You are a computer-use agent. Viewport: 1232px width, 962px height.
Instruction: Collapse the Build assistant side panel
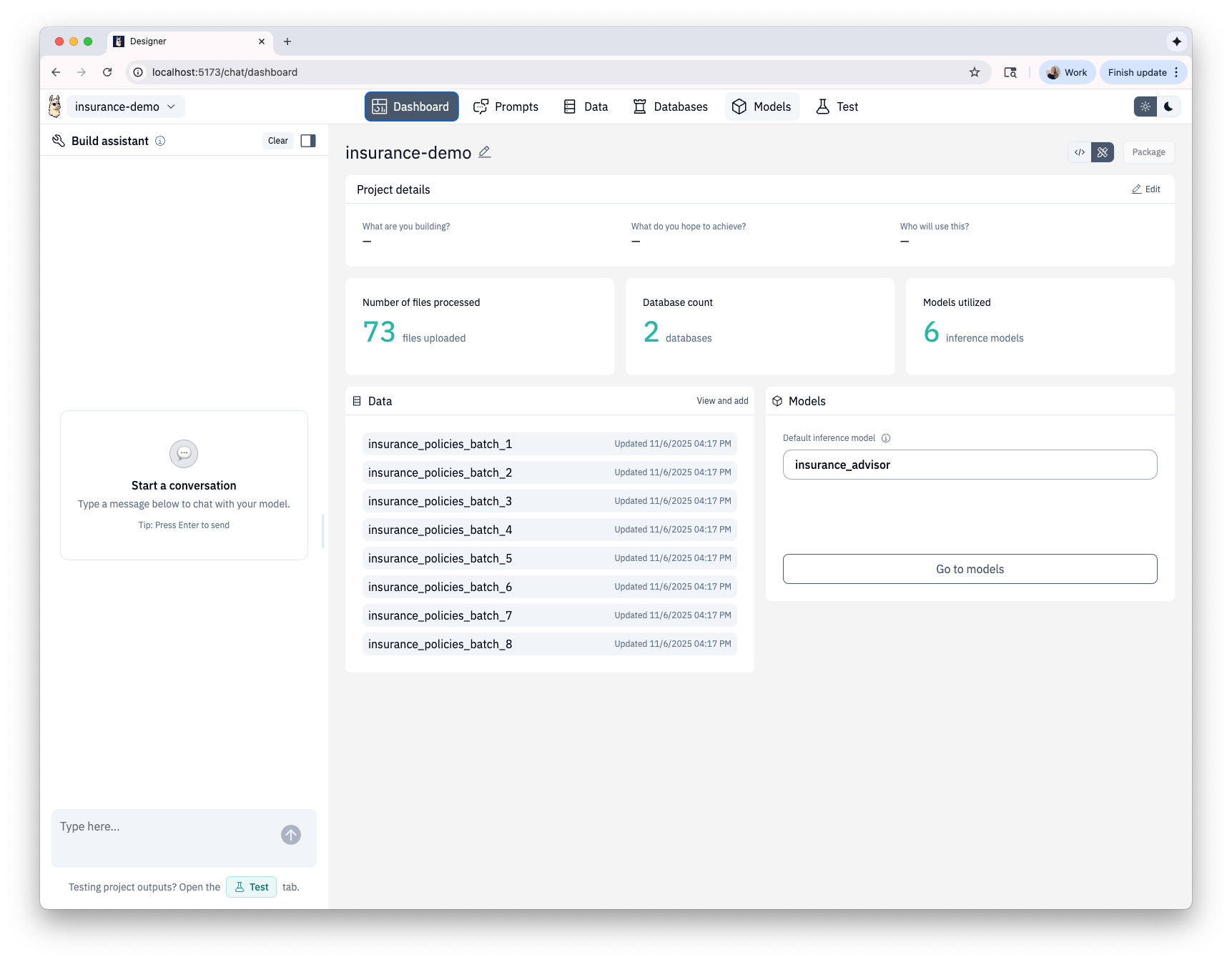tap(308, 141)
